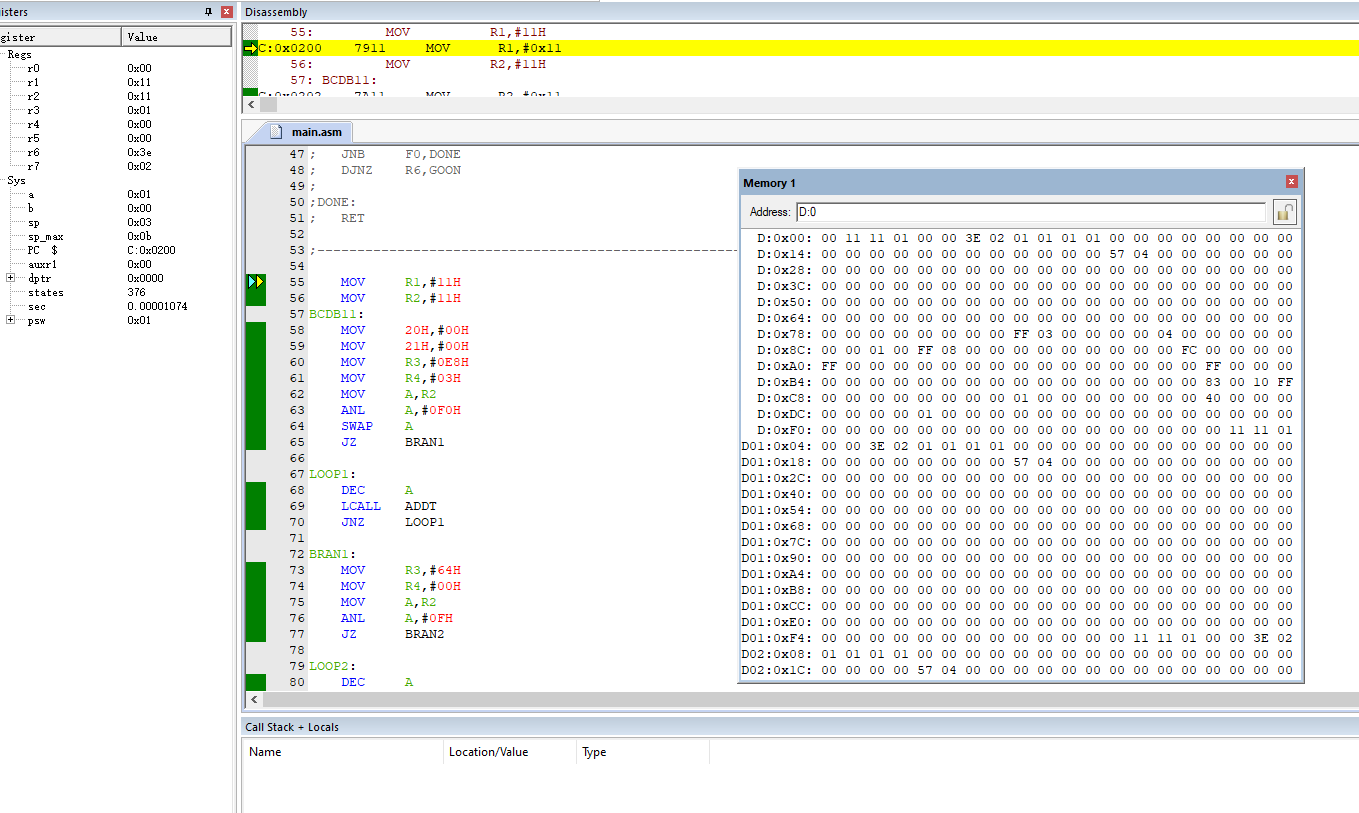Click the Call Stack + Locals title bar
The image size is (1359, 813).
tap(800, 727)
